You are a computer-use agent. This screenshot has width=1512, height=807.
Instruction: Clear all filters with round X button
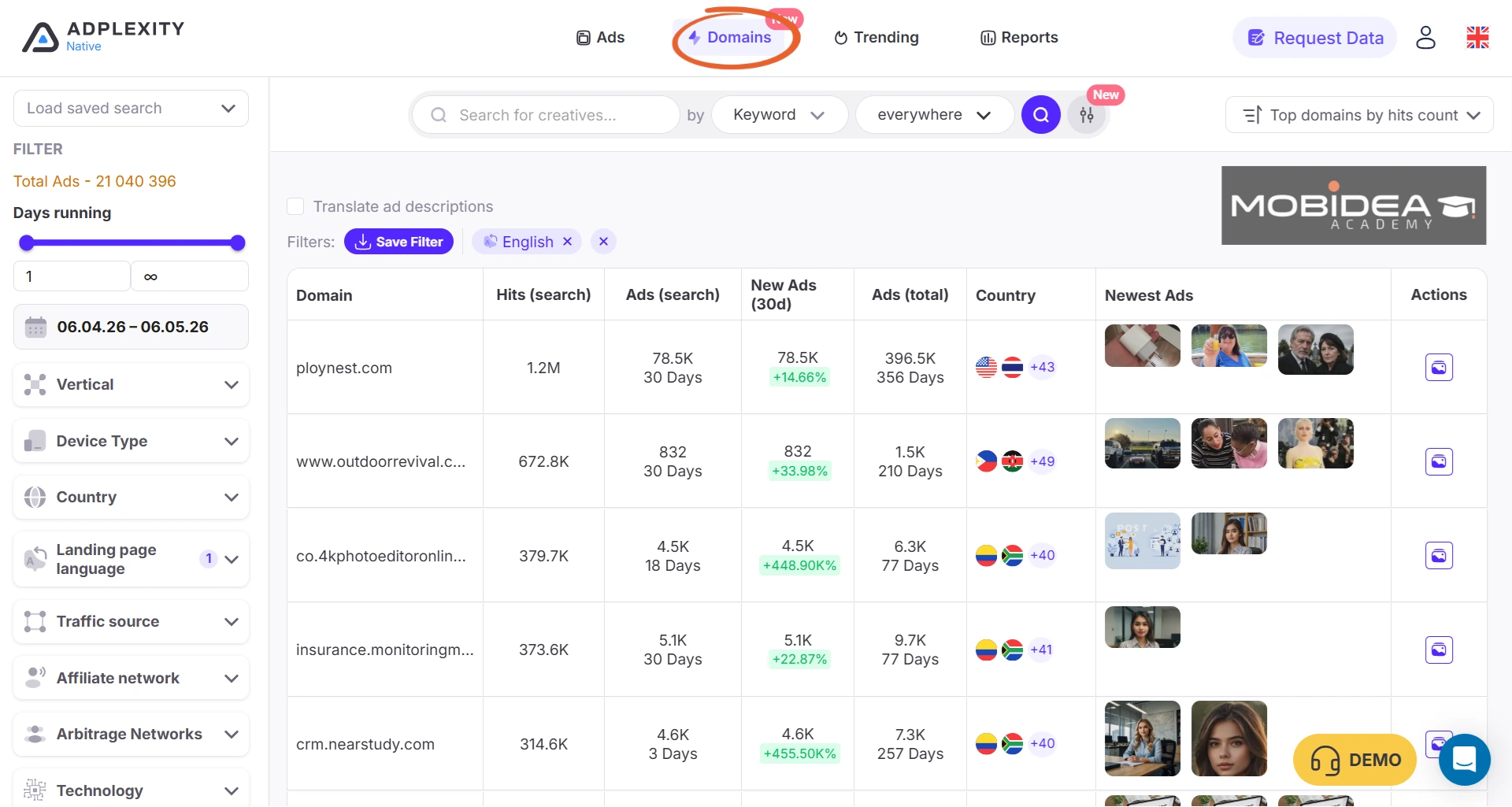coord(603,242)
